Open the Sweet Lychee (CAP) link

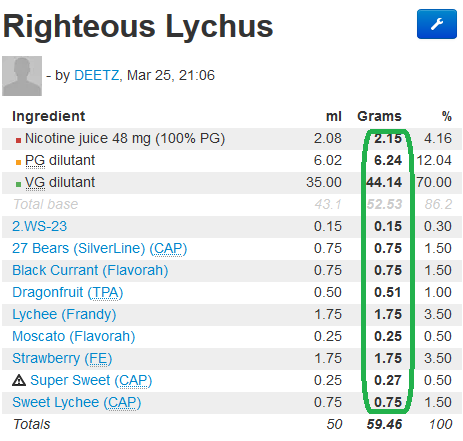77,402
